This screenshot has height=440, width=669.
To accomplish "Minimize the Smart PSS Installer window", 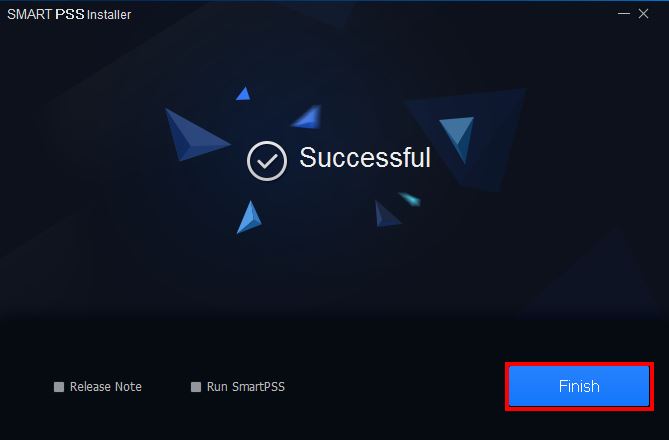I will [624, 14].
